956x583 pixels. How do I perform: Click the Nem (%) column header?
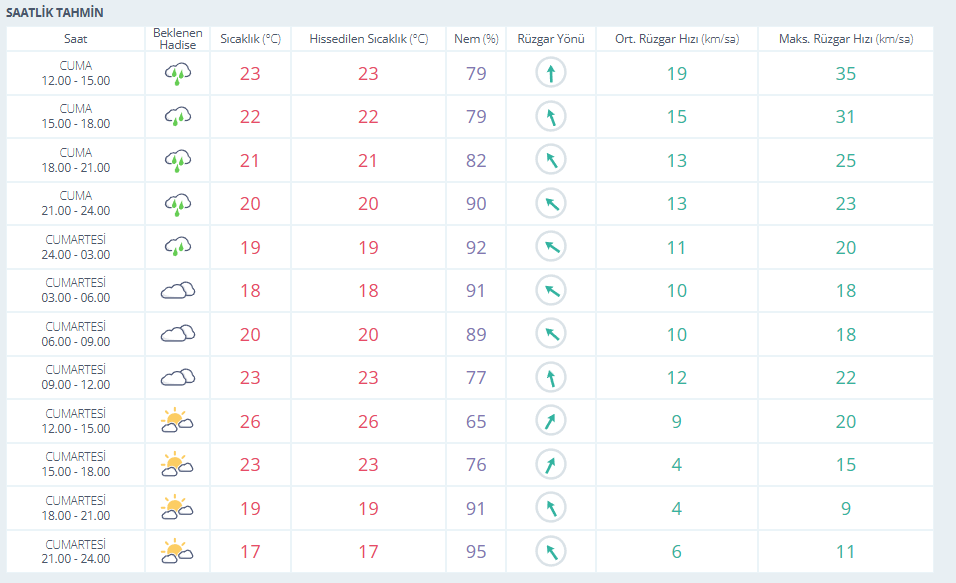[x=476, y=39]
